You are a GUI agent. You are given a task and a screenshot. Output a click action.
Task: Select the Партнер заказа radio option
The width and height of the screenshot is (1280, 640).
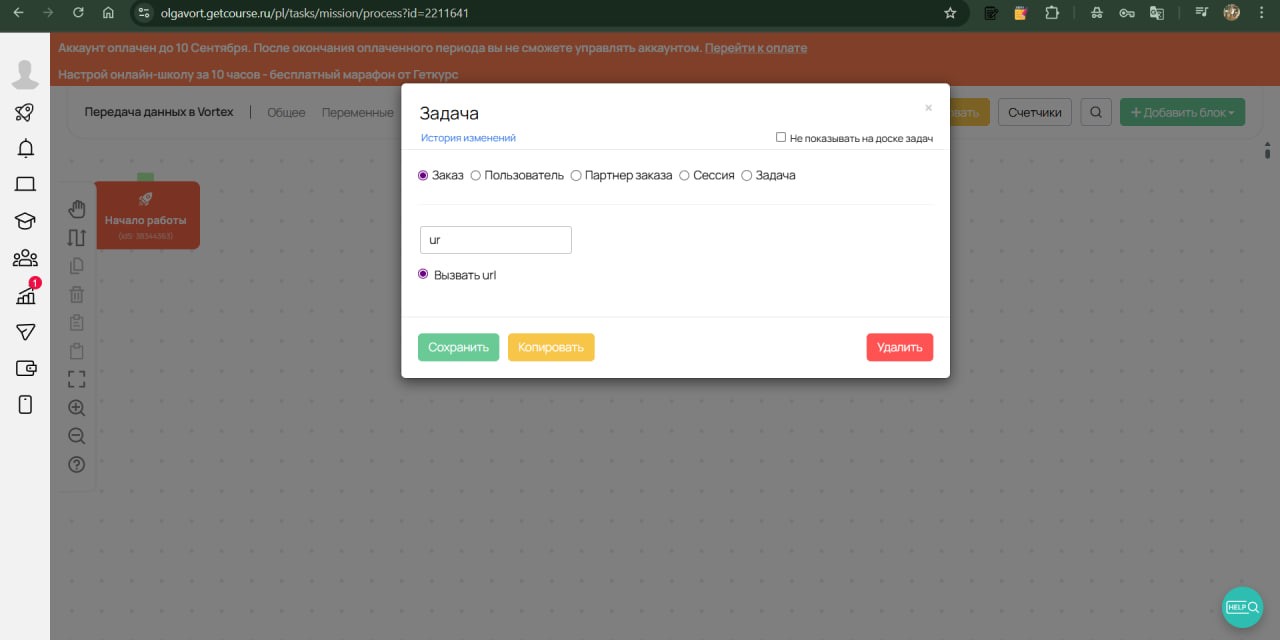[576, 176]
